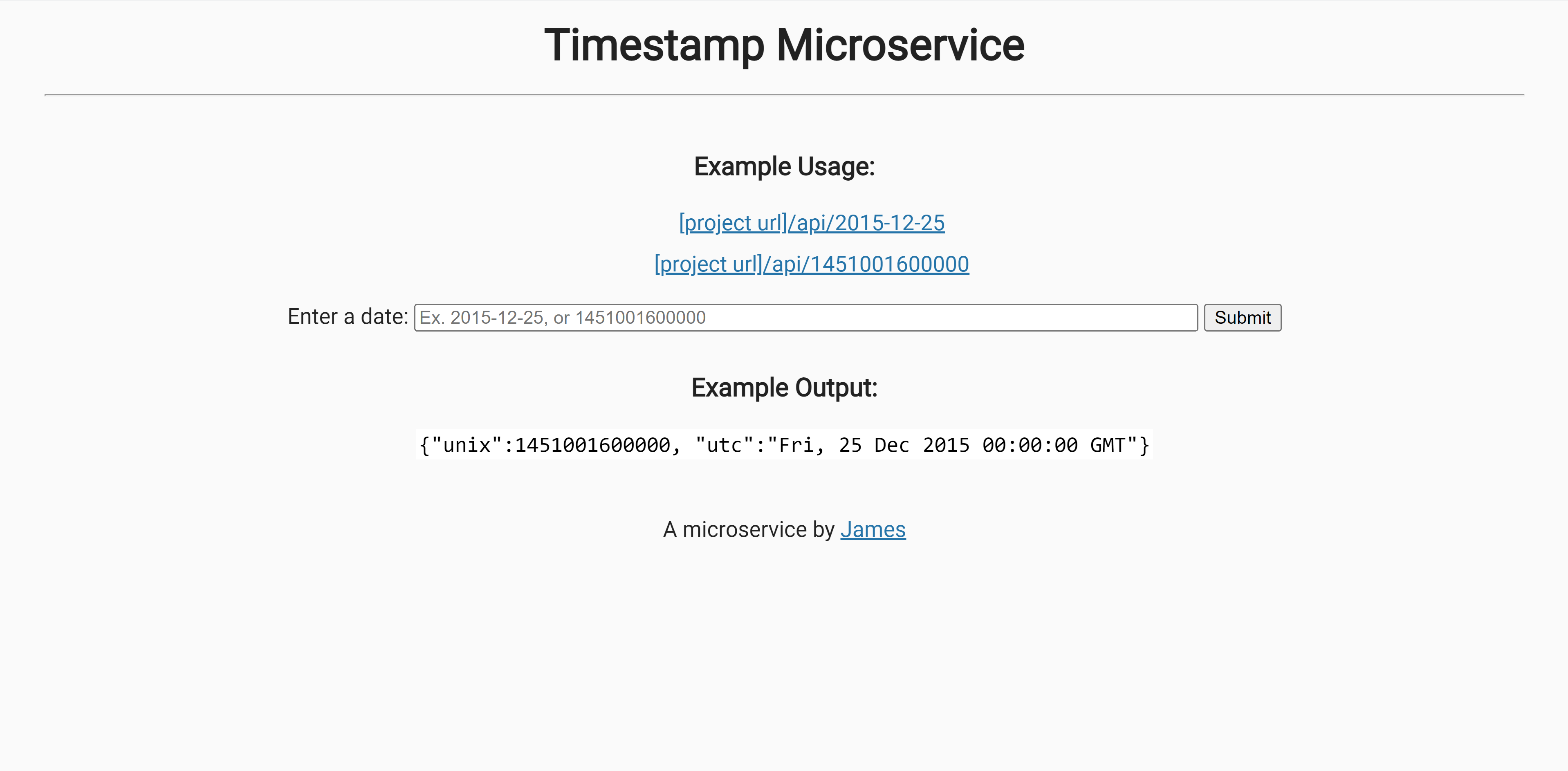Click the Enter a date label

348,317
